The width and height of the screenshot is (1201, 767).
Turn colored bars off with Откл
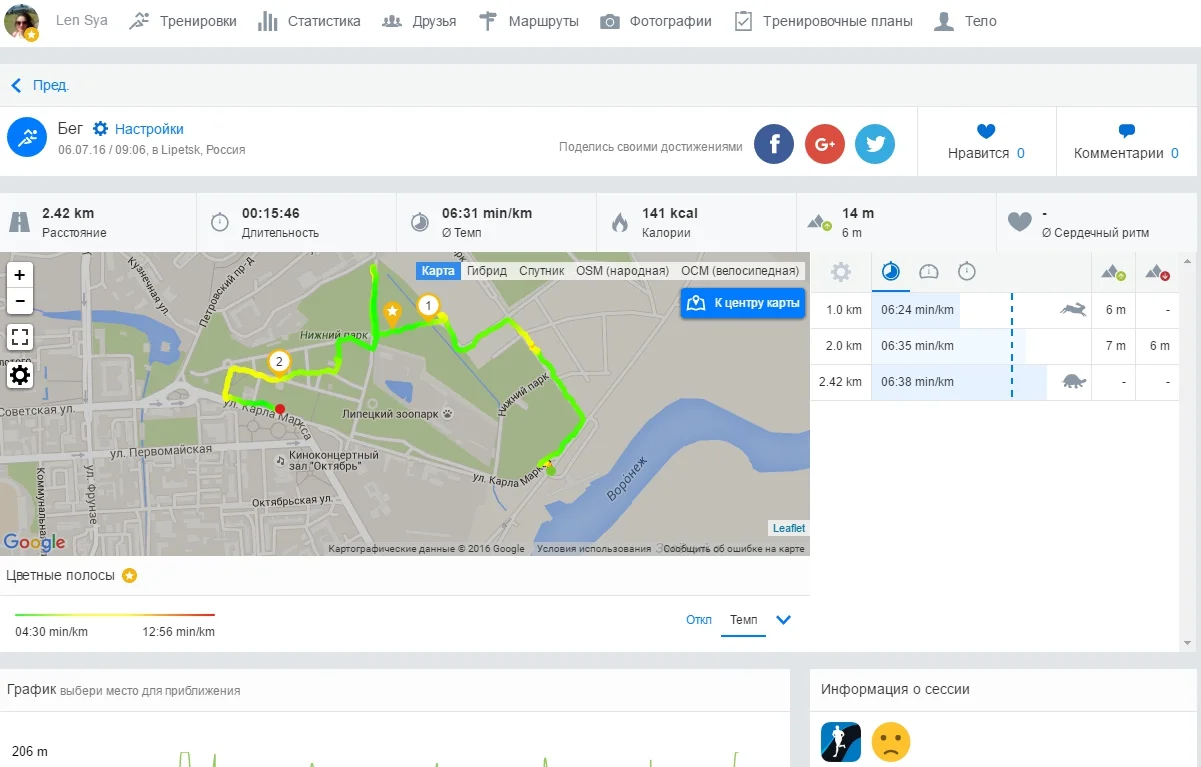click(x=699, y=620)
